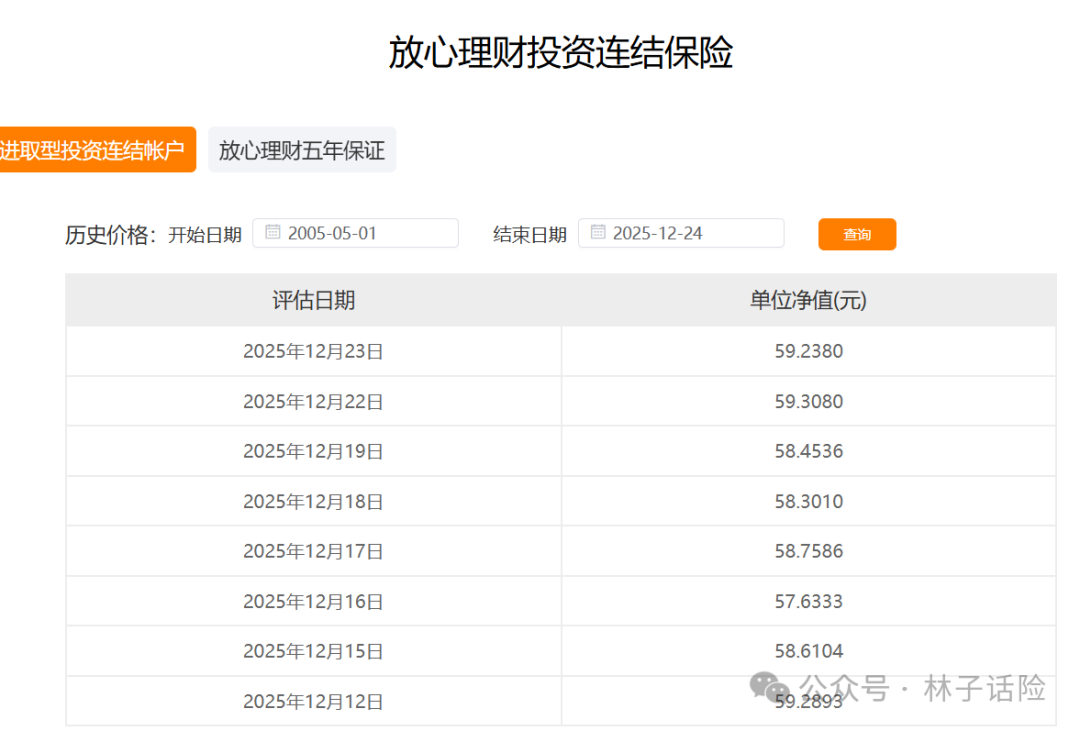The image size is (1080, 731).
Task: Select the 2025年12月22日 date cell
Action: [x=313, y=401]
